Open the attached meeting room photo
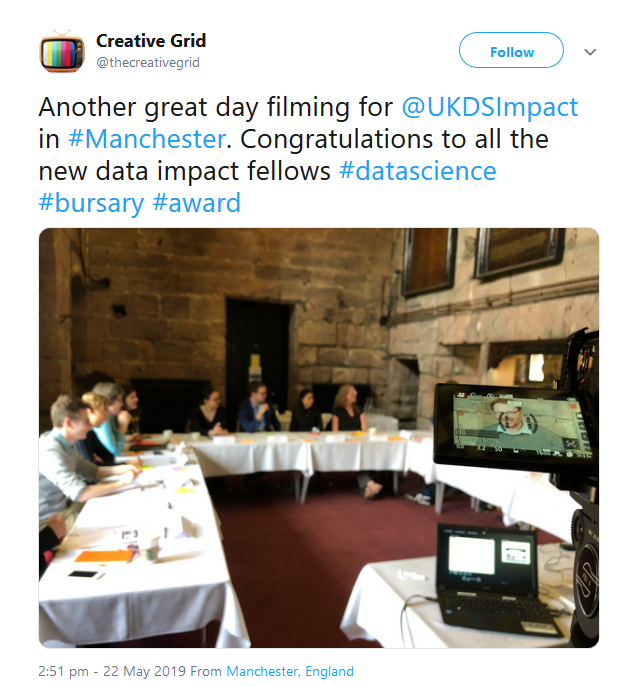 [319, 438]
